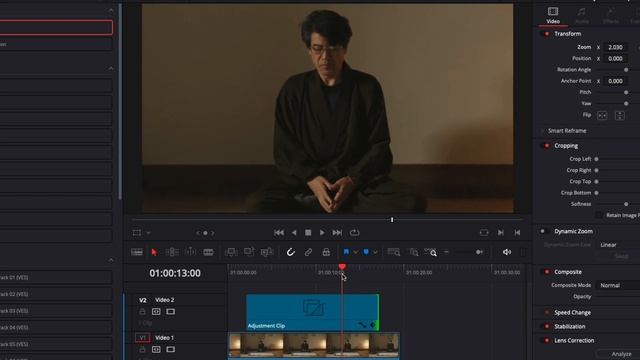Click the go to next edit icon
This screenshot has height=360, width=640.
[x=501, y=233]
